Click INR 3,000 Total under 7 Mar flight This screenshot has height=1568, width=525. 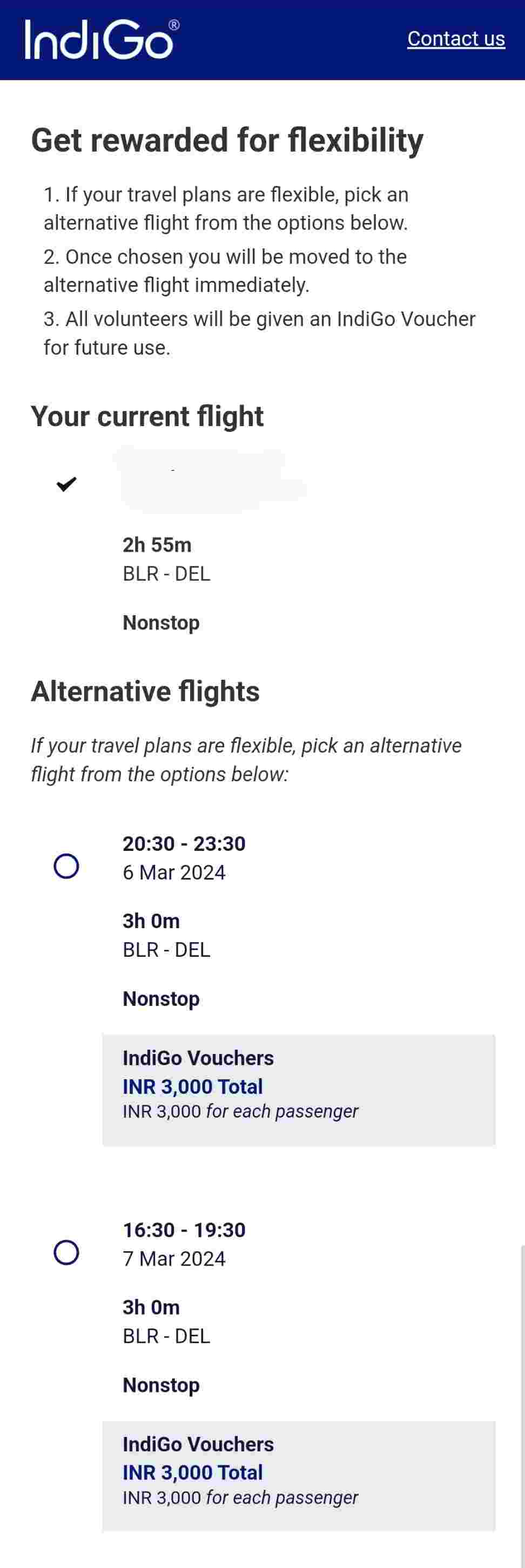(x=192, y=1472)
